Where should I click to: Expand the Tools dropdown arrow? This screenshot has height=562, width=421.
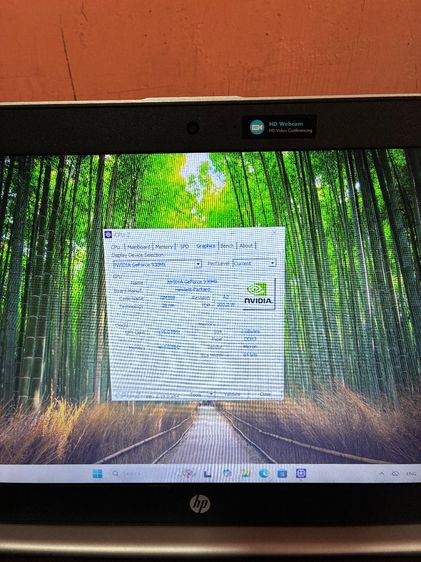click(x=211, y=394)
